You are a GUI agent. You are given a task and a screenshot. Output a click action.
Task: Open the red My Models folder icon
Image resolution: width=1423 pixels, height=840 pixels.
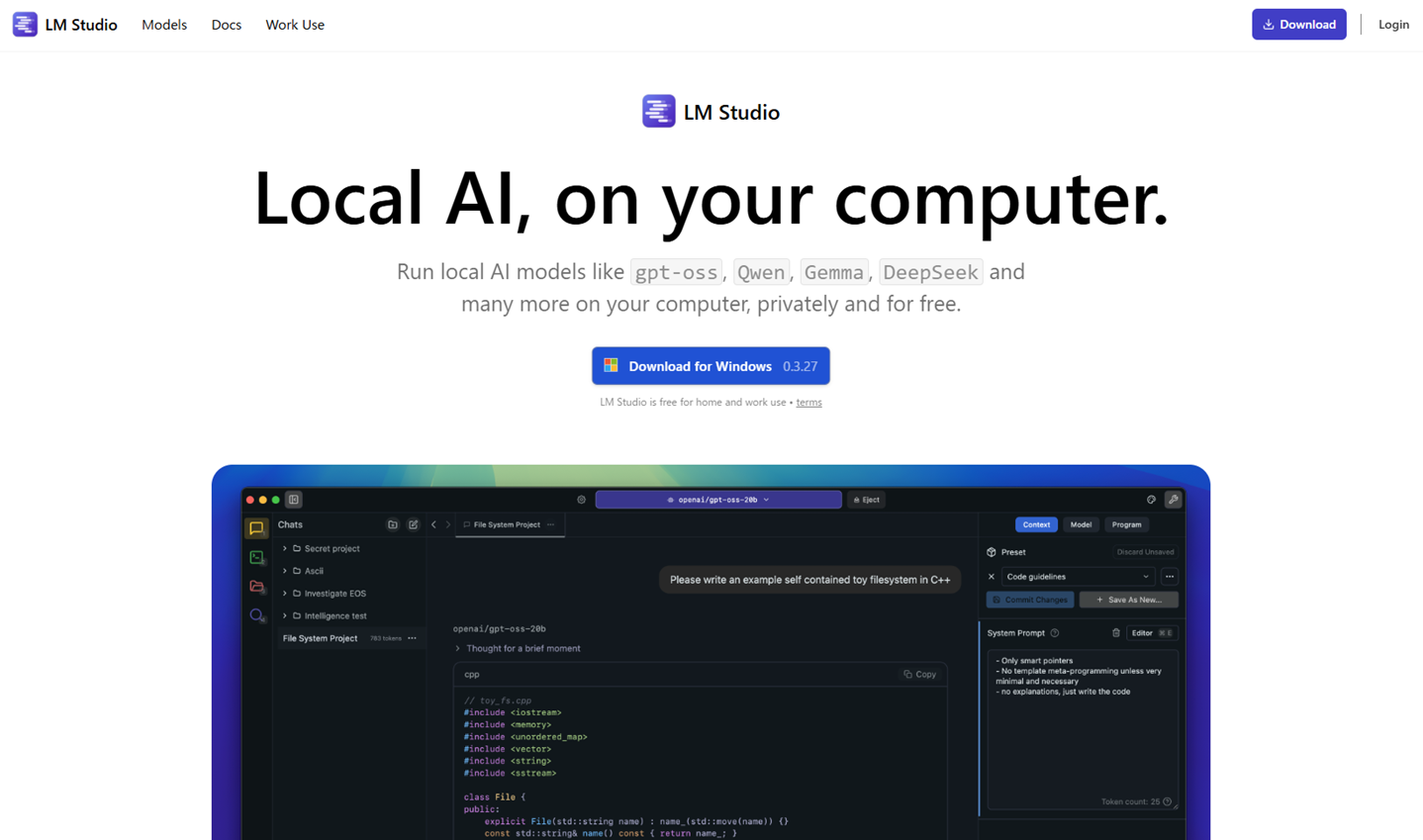point(256,587)
